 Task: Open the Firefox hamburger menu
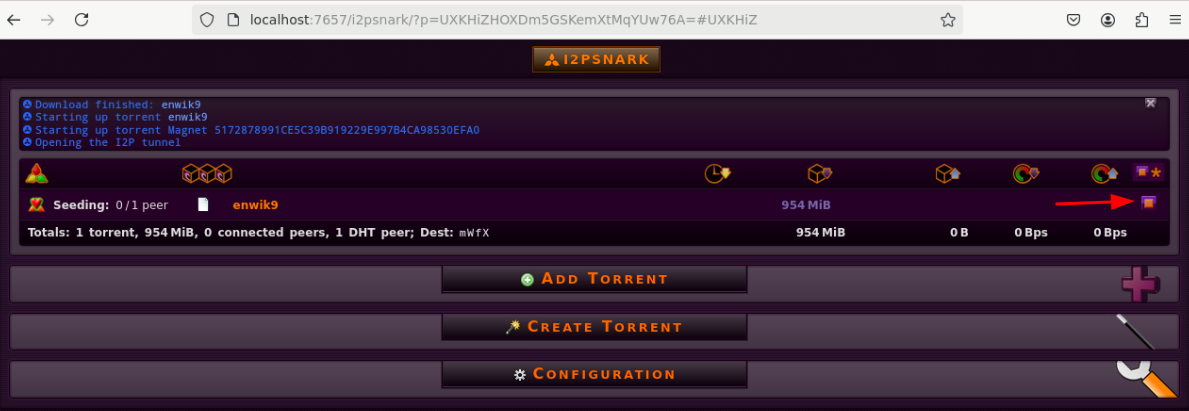tap(1175, 20)
